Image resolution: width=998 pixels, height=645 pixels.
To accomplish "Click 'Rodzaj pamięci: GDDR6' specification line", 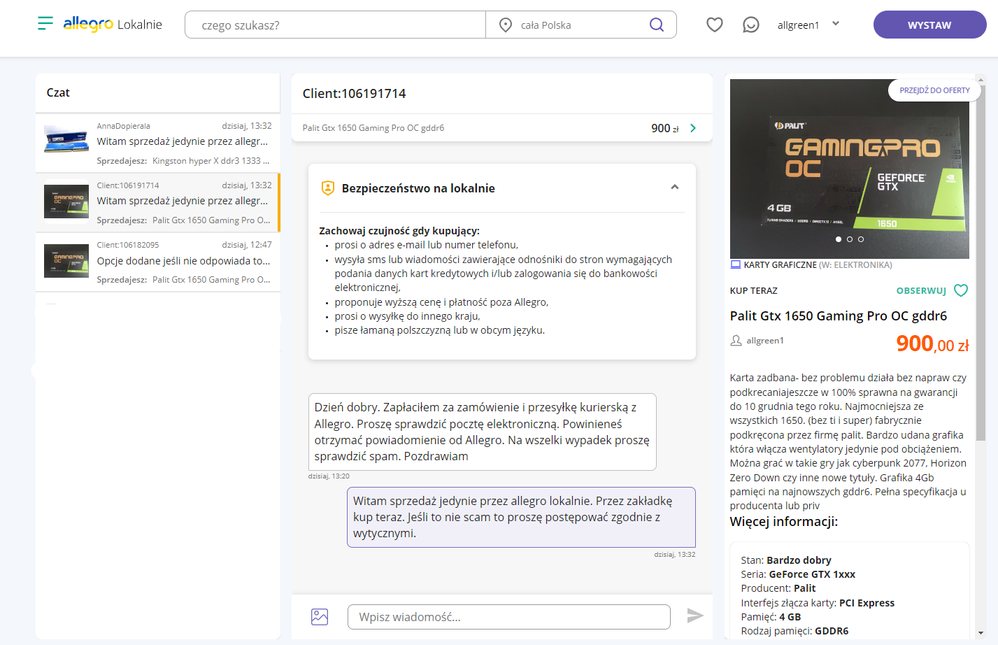I will pyautogui.click(x=794, y=631).
